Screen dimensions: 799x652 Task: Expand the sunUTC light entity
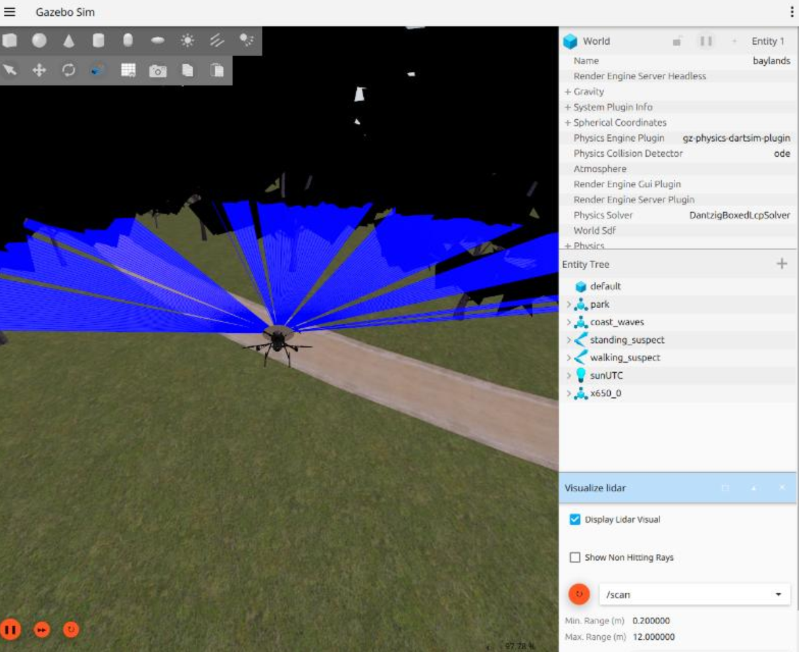(x=569, y=375)
